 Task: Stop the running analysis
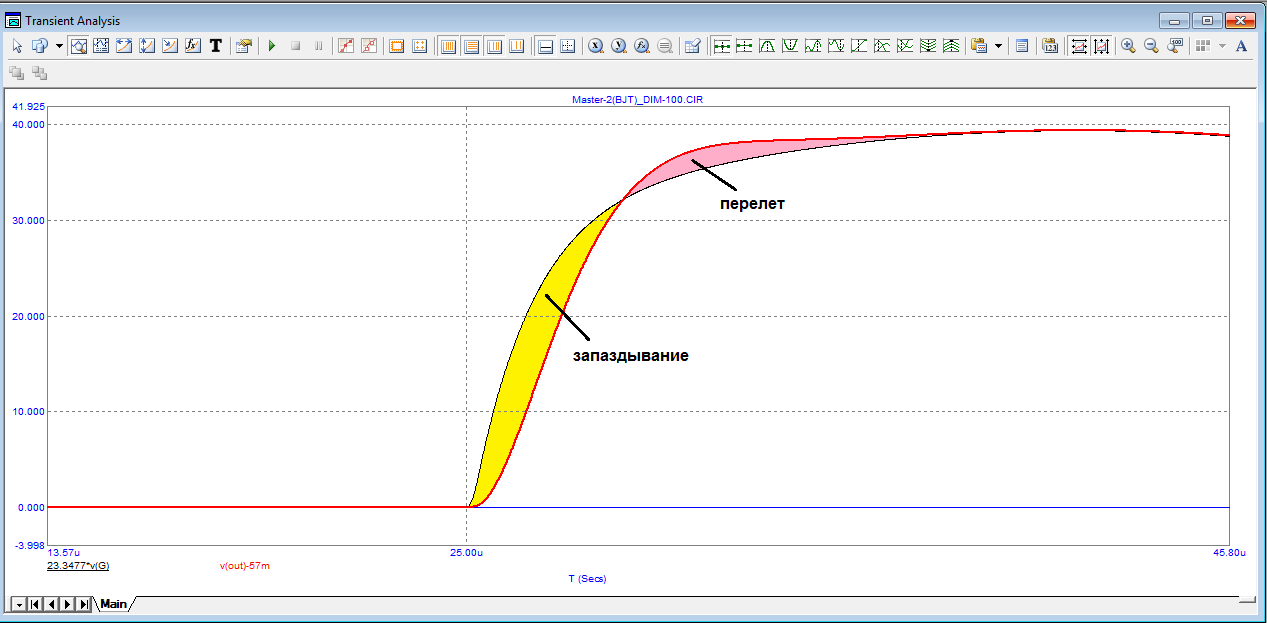click(295, 46)
